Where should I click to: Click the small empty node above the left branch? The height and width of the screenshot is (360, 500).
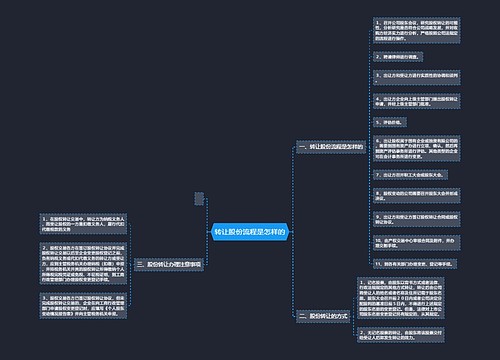pyautogui.click(x=199, y=199)
